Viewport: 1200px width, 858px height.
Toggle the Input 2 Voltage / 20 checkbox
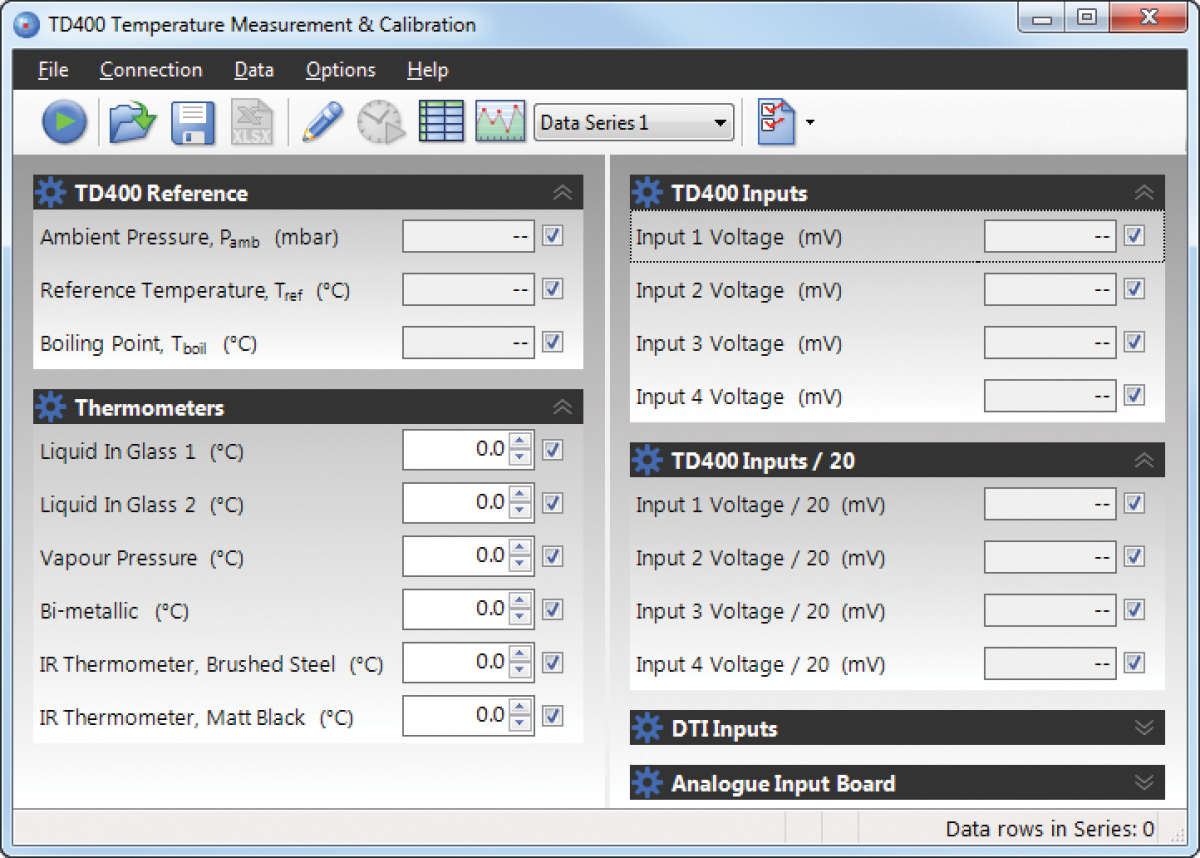[x=1134, y=556]
